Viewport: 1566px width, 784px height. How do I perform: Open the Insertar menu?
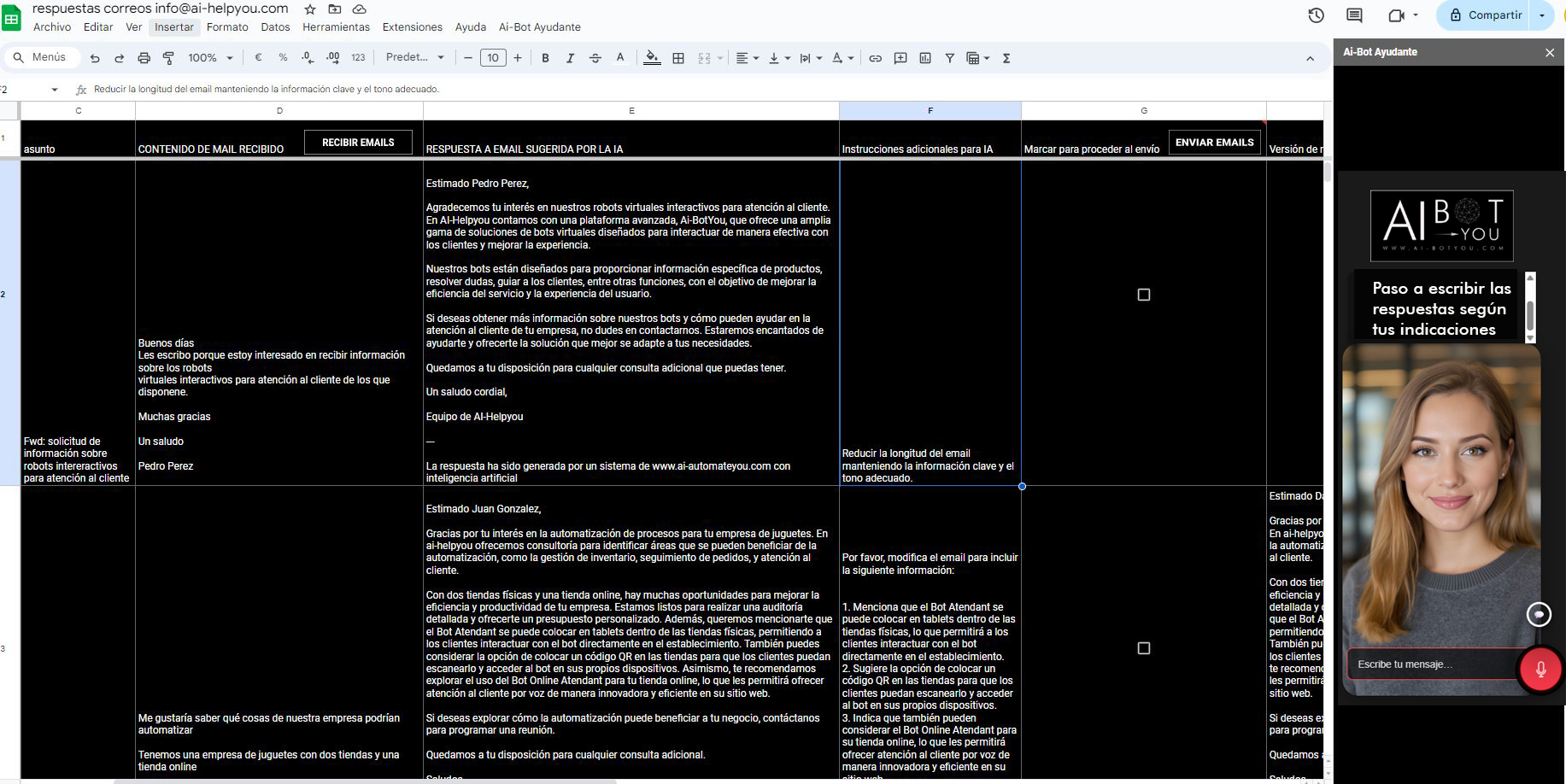click(x=174, y=27)
